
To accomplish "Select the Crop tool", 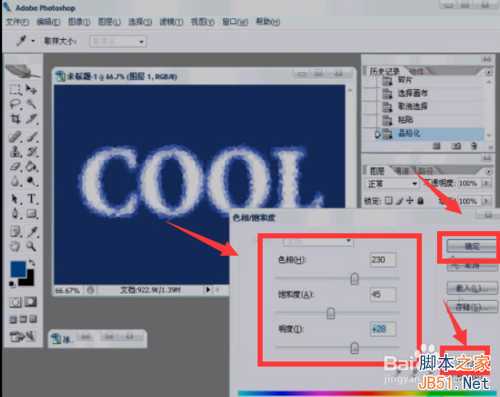I will click(x=15, y=119).
